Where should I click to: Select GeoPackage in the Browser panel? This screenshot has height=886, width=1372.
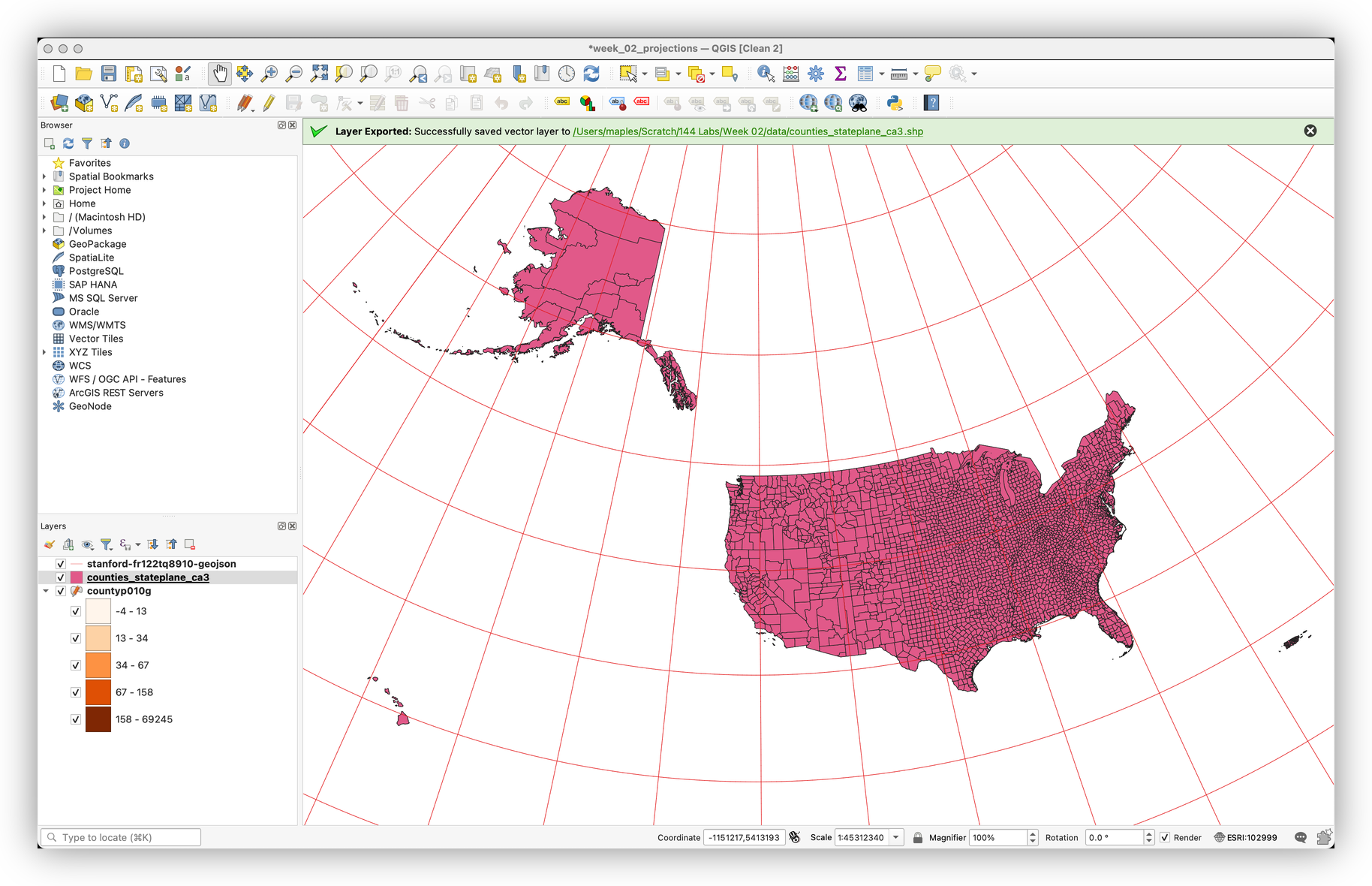(x=98, y=244)
